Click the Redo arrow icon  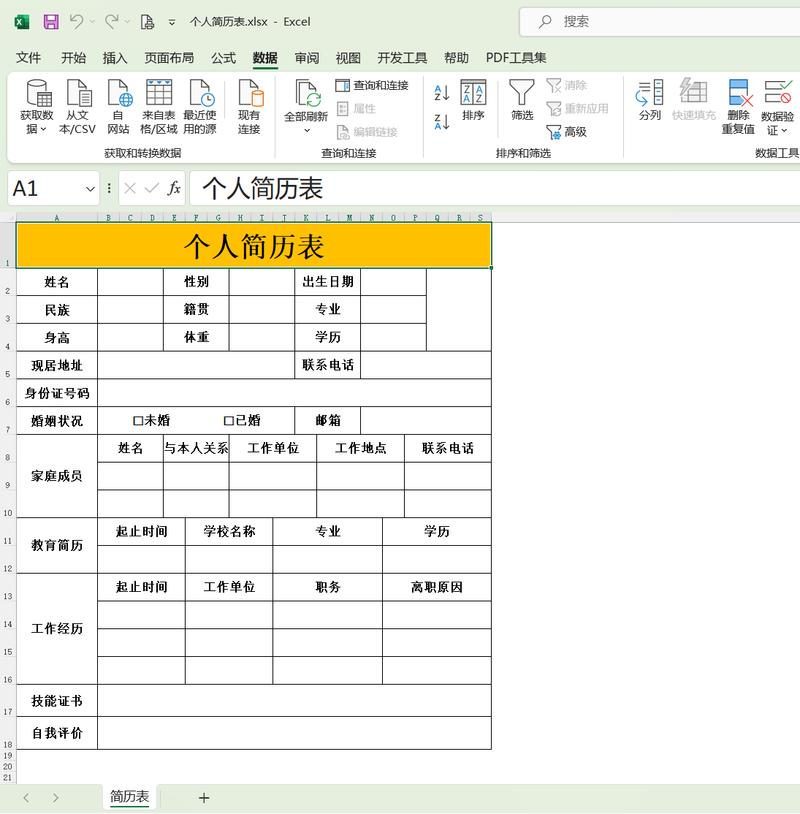pos(111,21)
